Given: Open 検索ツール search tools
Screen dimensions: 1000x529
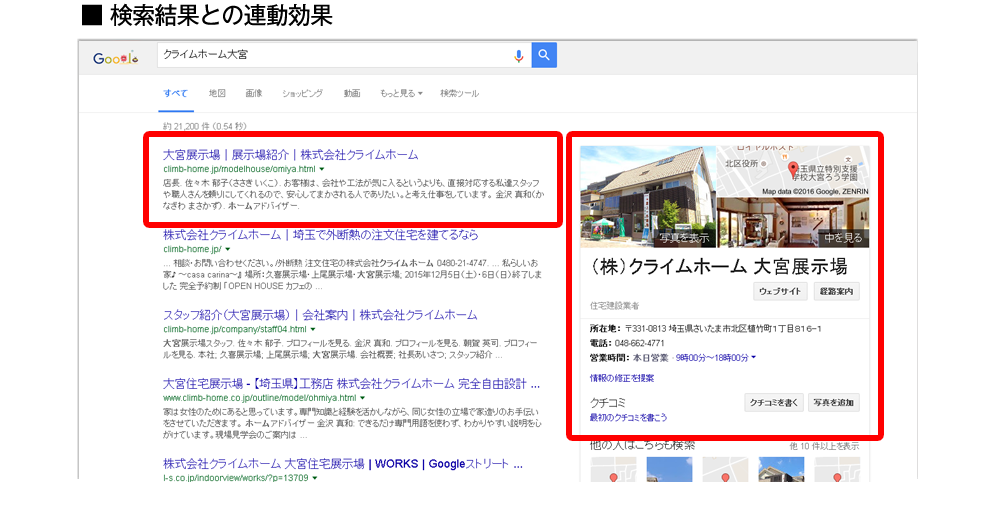Looking at the screenshot, I should pyautogui.click(x=459, y=93).
